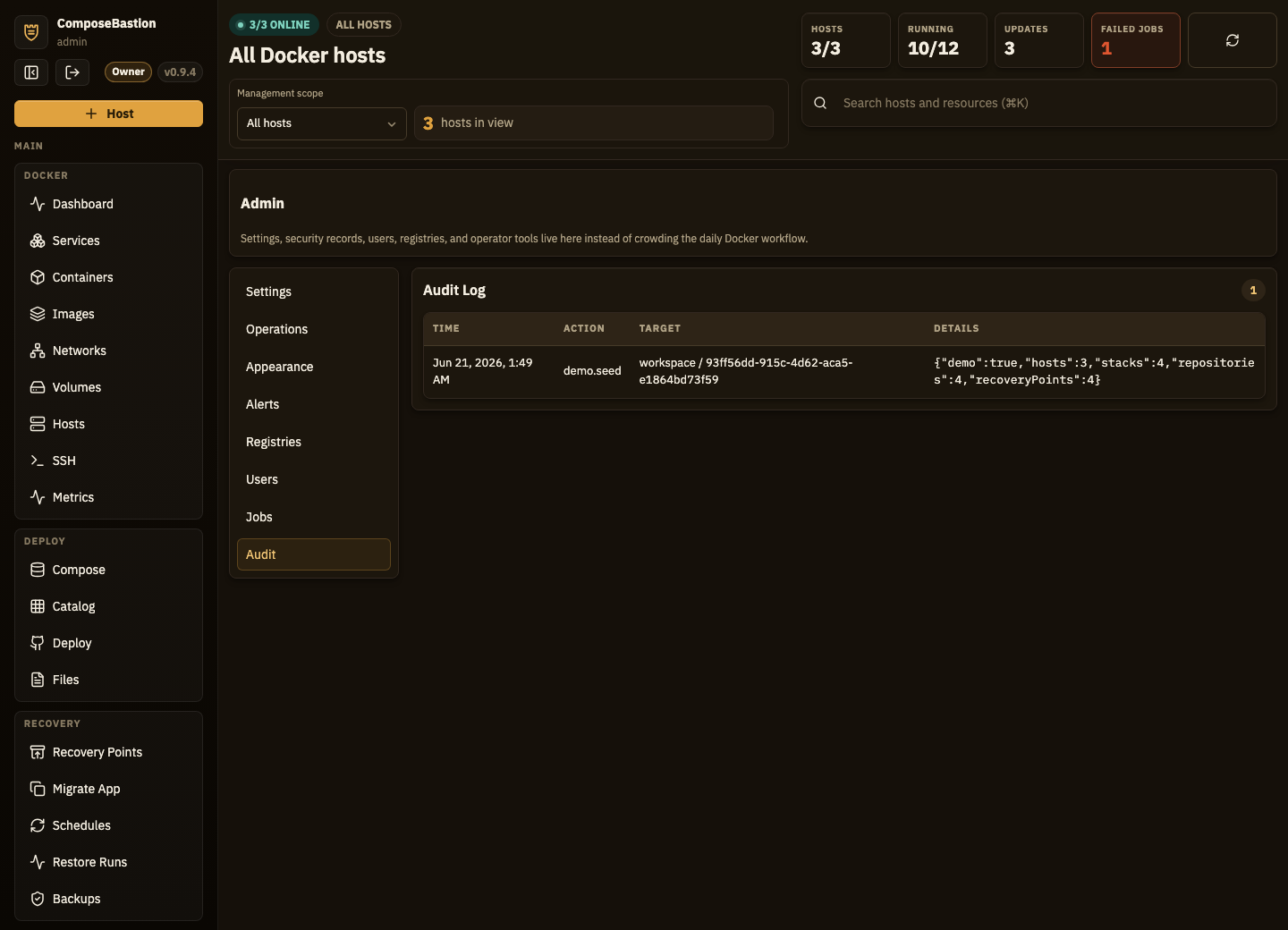Click the Recovery Points archive icon
This screenshot has height=930, width=1288.
pos(38,752)
